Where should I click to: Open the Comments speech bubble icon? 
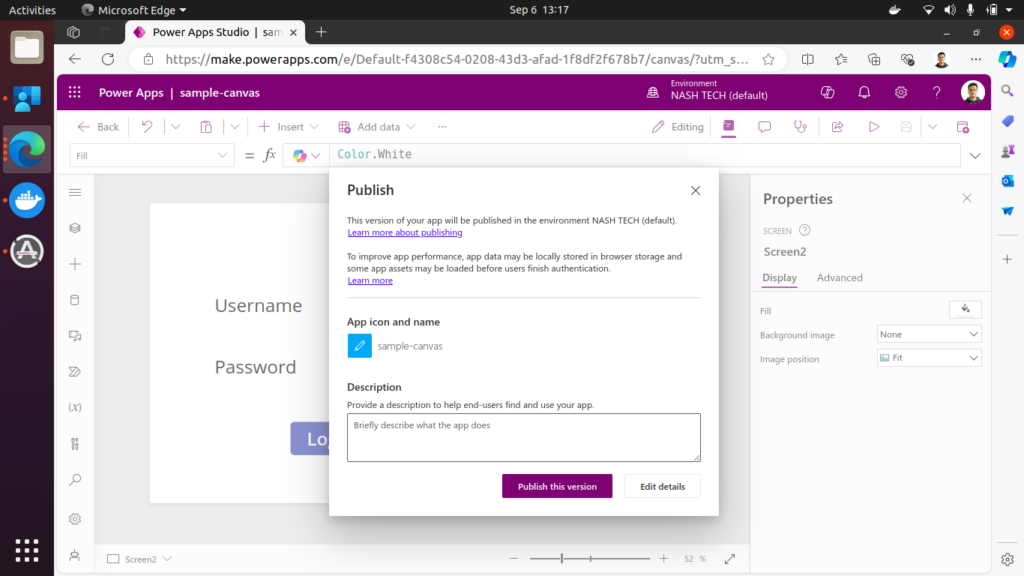[x=764, y=127]
